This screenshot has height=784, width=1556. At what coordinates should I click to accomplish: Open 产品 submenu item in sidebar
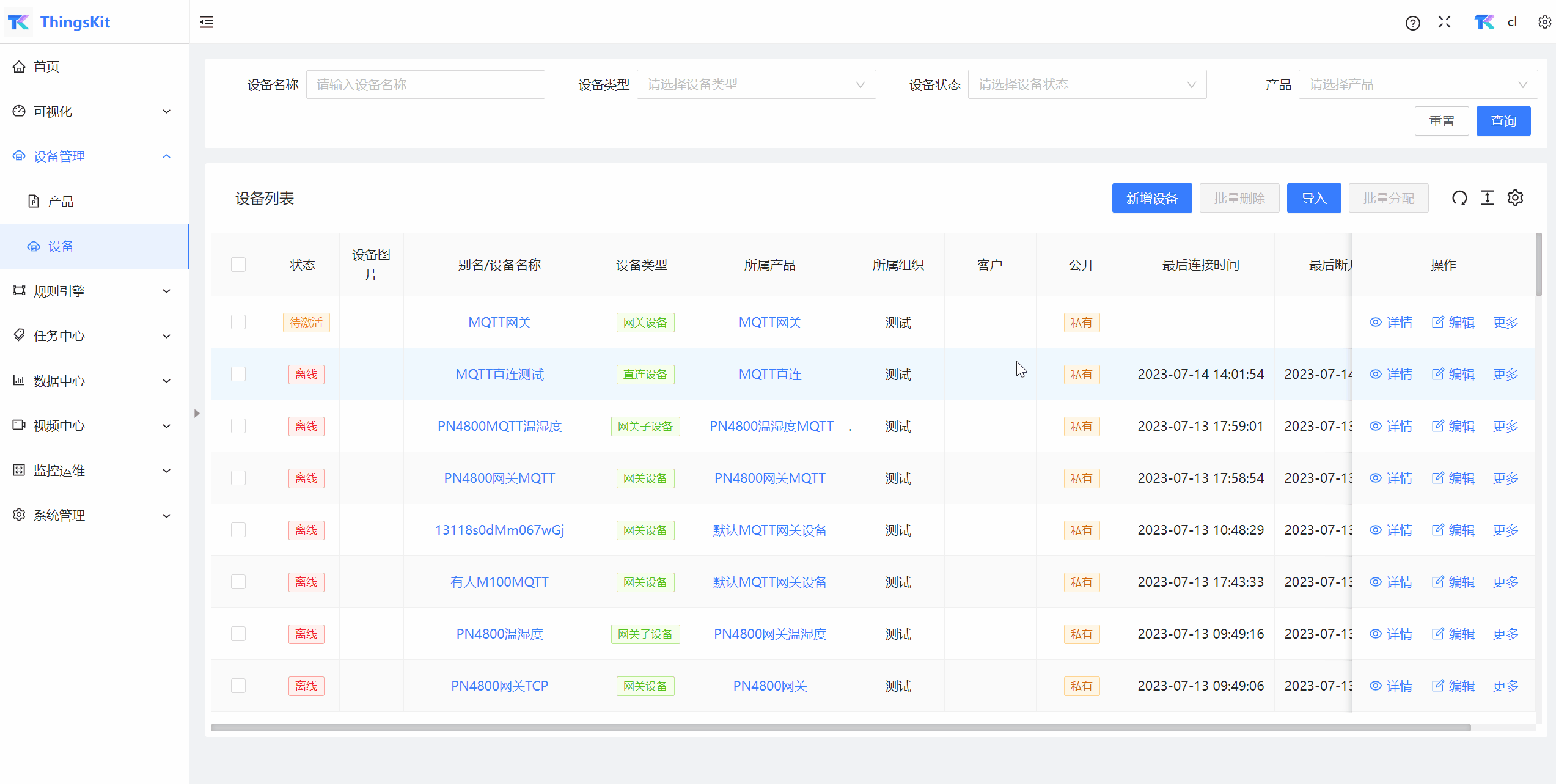(61, 202)
